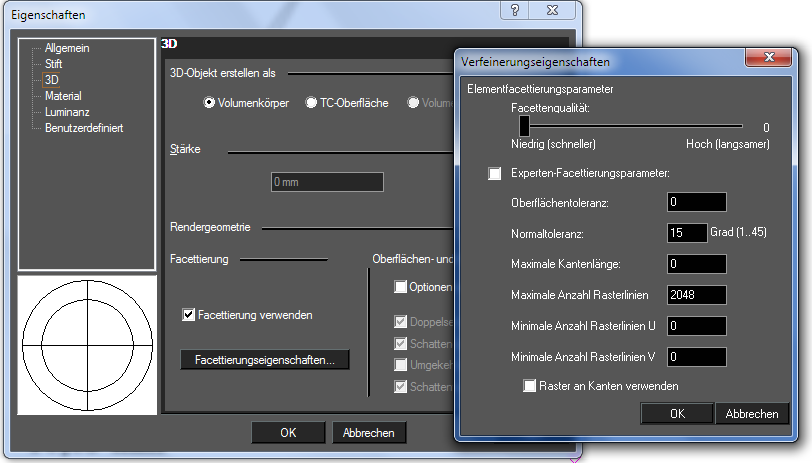The width and height of the screenshot is (812, 463).
Task: Click the 'Hoch (langsamer)' slider label
Action: [x=728, y=144]
